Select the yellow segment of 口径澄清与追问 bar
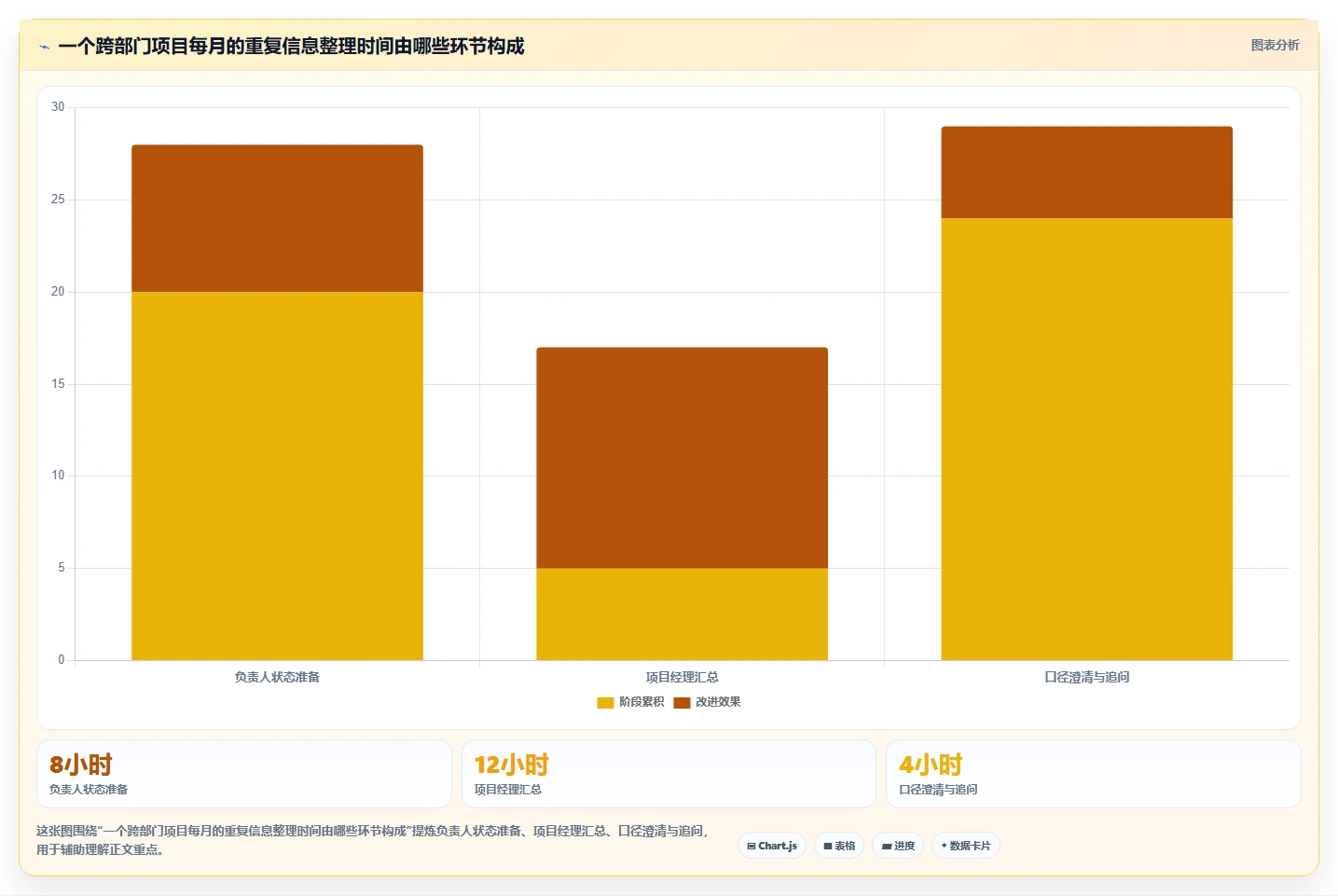This screenshot has height=896, width=1338. click(x=1086, y=439)
